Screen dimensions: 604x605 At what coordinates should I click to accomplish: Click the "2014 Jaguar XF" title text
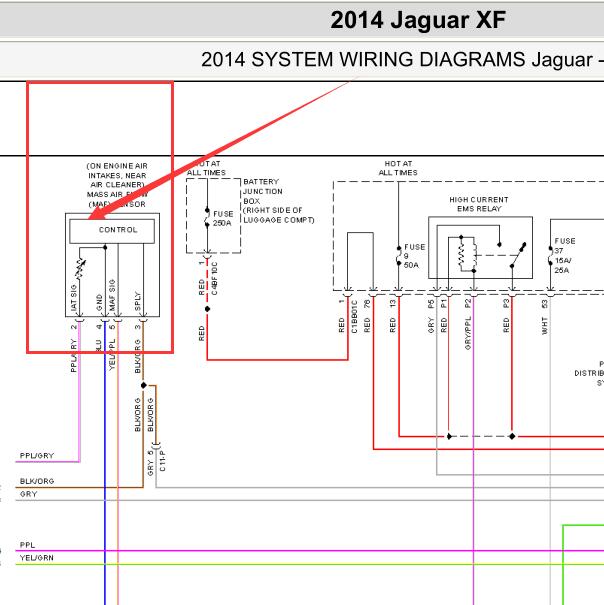point(418,20)
